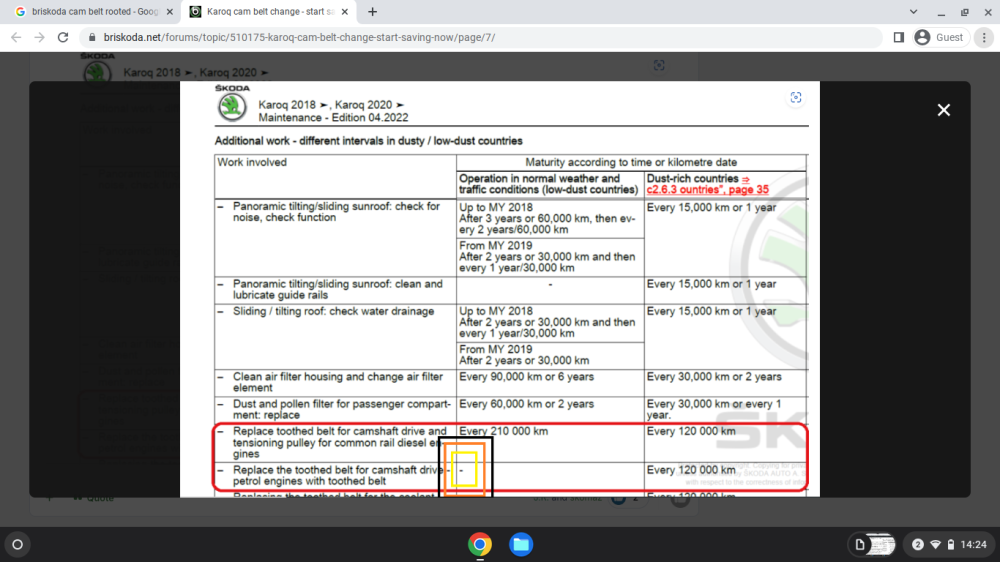Open a new browser tab
This screenshot has width=1000, height=562.
point(372,11)
